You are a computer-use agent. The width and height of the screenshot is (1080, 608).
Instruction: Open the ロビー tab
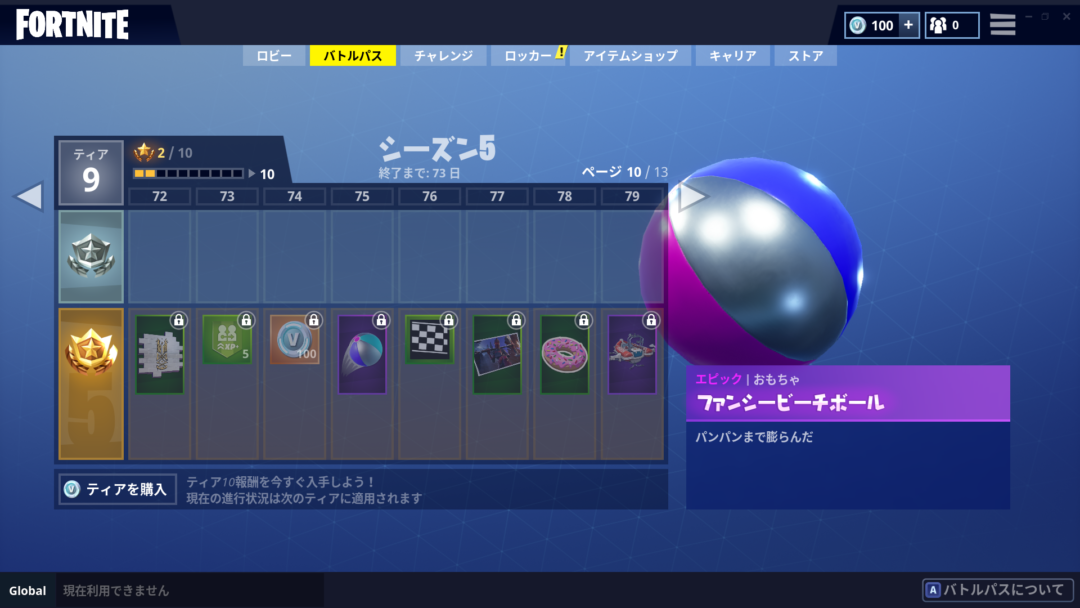click(273, 56)
